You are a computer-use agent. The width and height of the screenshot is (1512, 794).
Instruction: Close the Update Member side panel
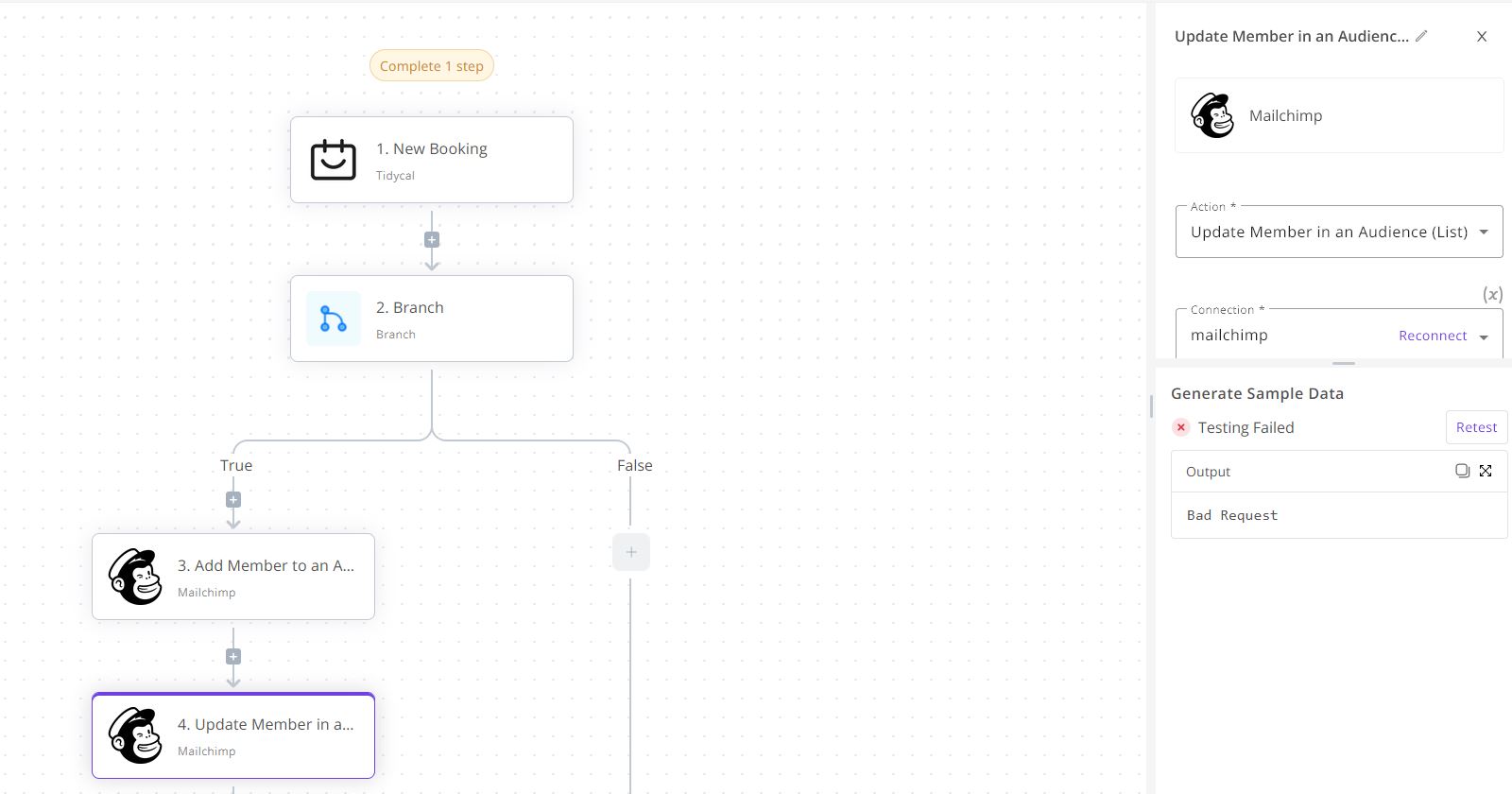[x=1481, y=36]
